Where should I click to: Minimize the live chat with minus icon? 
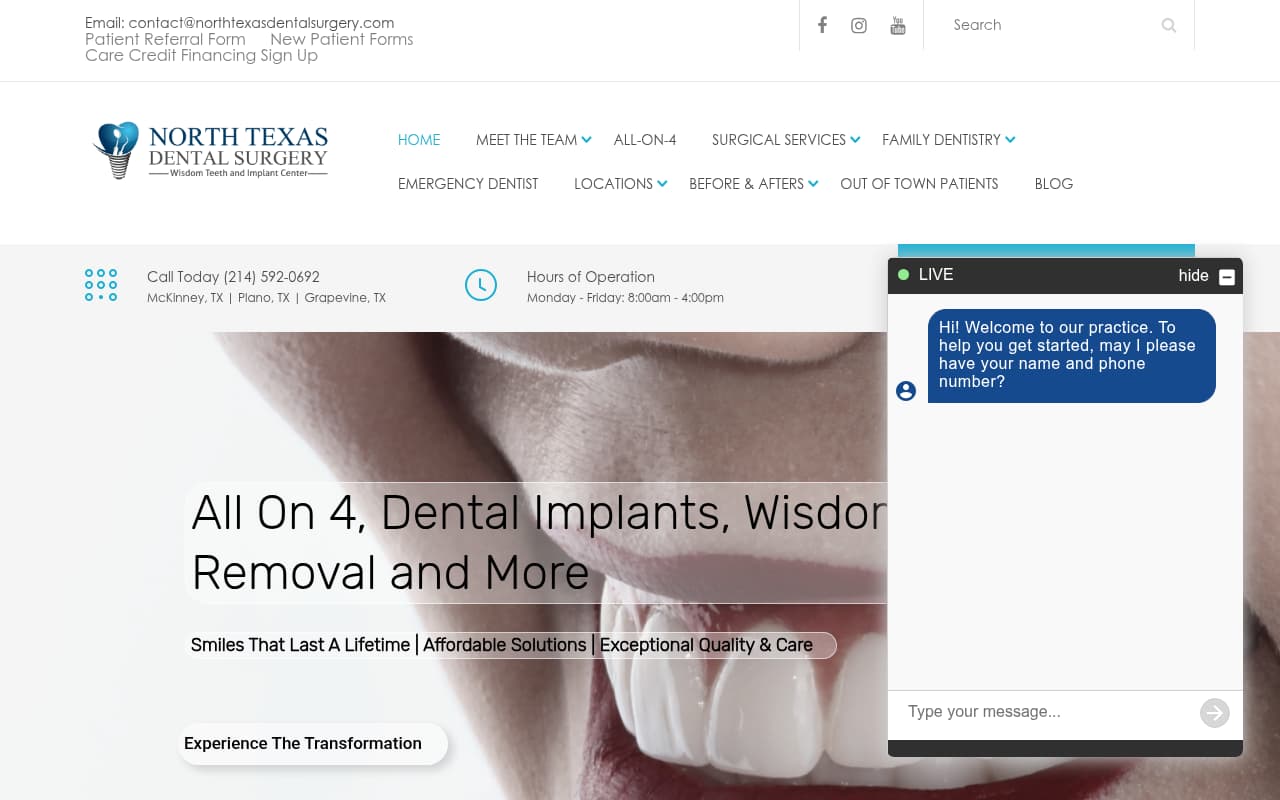(x=1227, y=277)
